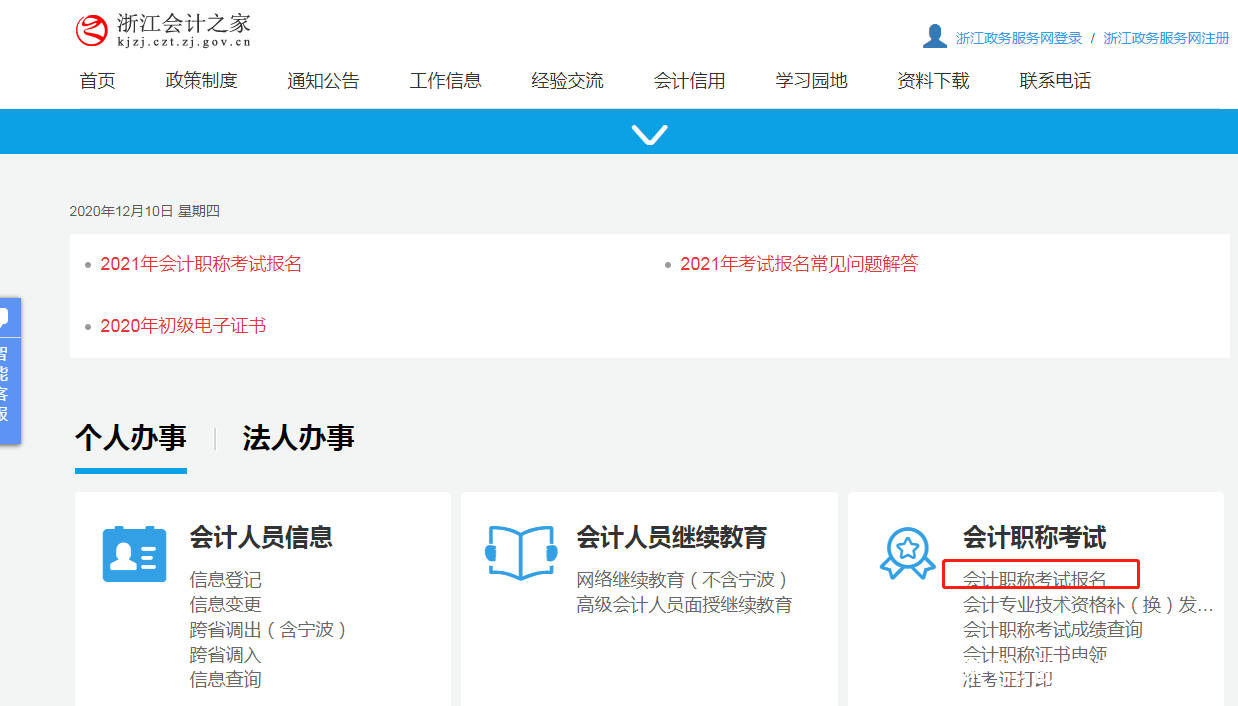Click the ID card icon beside 会计人员信息

(x=134, y=553)
